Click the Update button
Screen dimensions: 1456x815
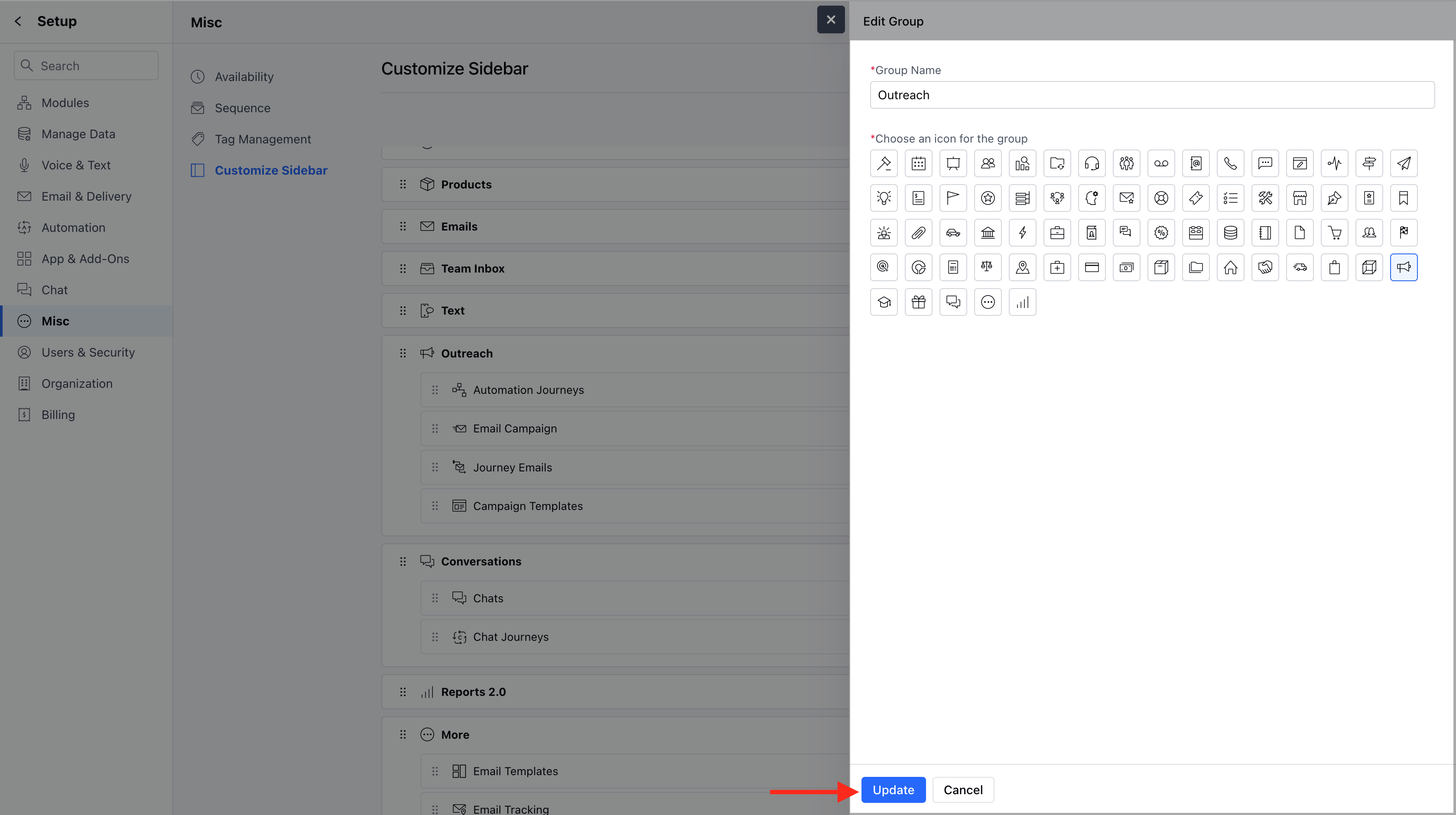[893, 789]
